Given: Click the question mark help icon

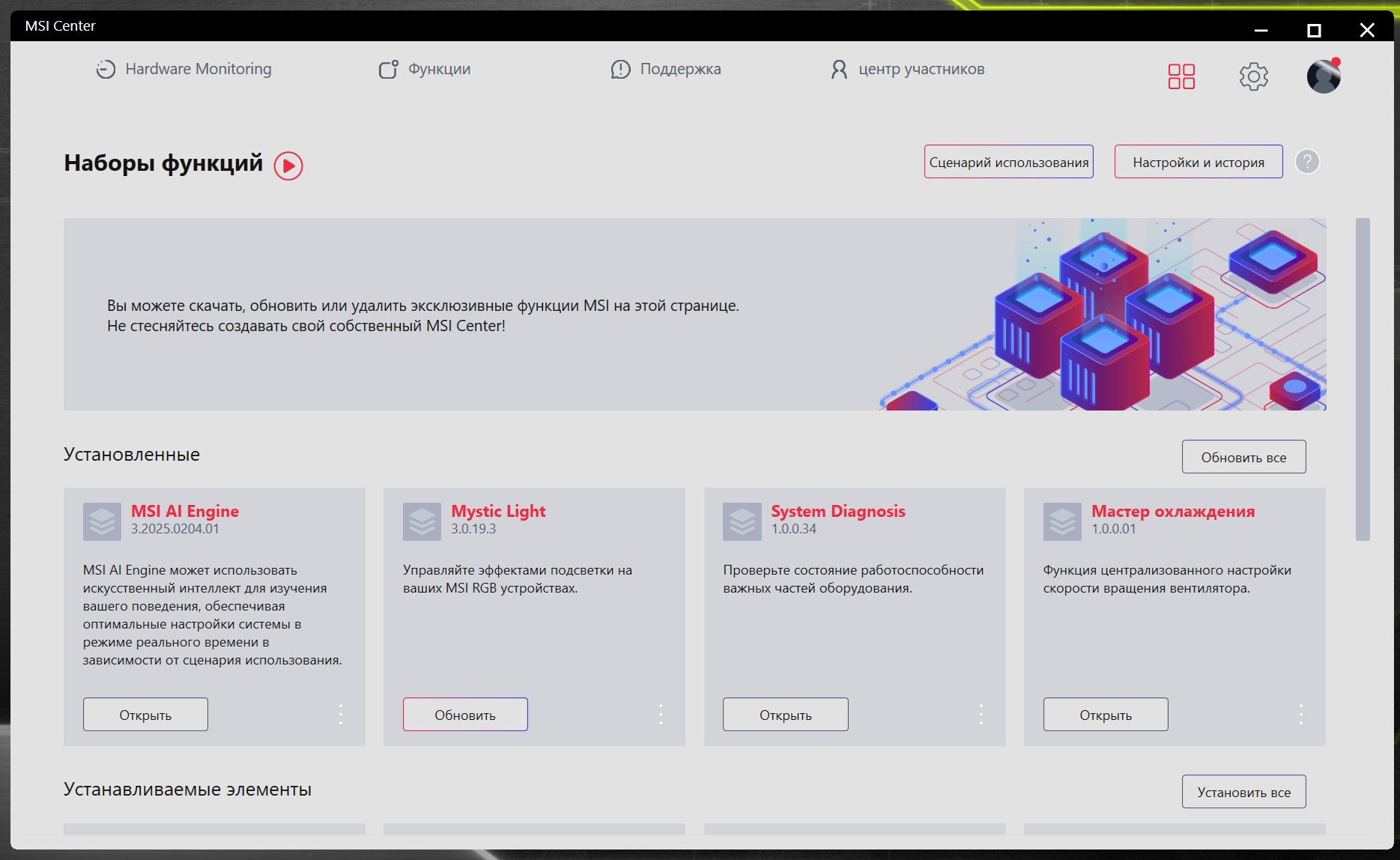Looking at the screenshot, I should click(x=1307, y=161).
